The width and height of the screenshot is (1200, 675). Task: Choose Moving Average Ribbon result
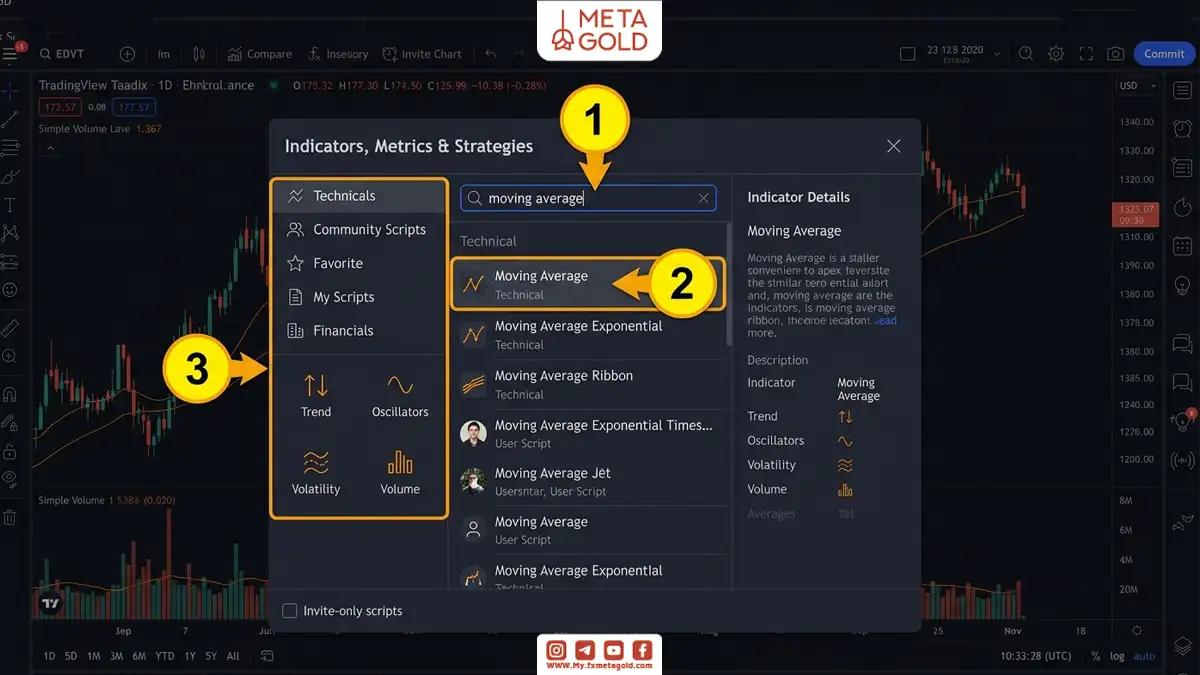tap(590, 384)
